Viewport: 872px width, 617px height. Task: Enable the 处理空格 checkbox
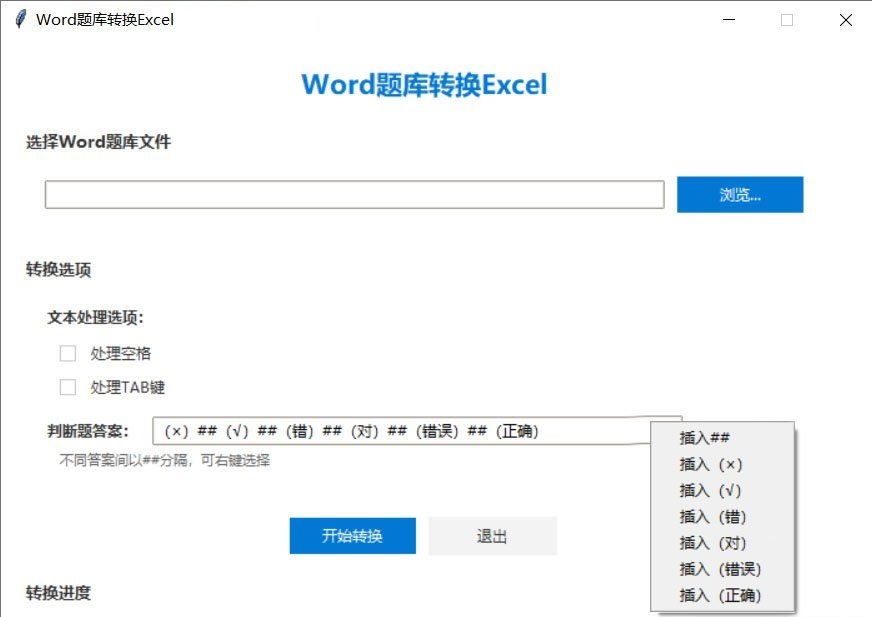point(68,353)
